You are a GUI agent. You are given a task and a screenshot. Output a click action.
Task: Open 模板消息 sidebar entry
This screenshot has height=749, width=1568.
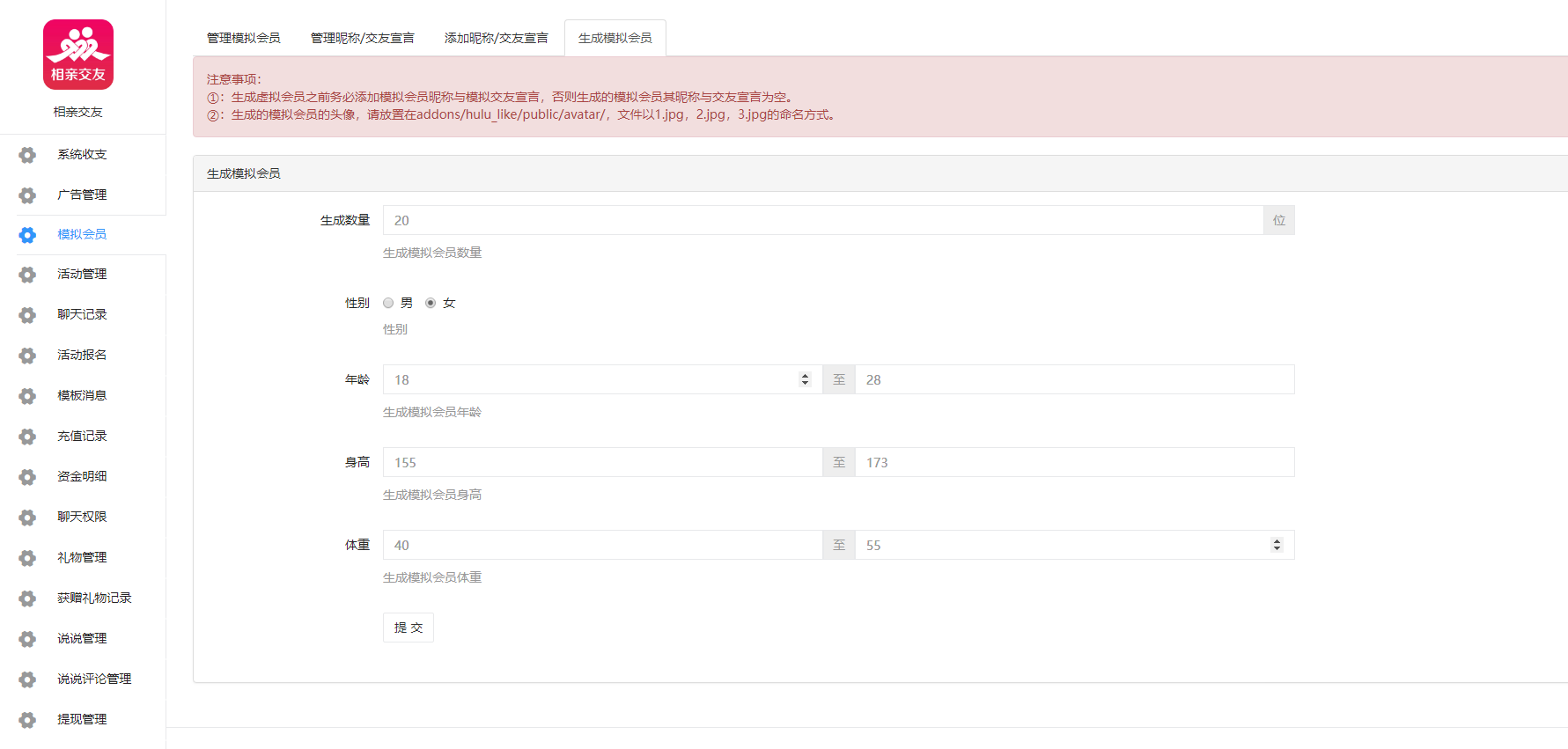[x=83, y=396]
